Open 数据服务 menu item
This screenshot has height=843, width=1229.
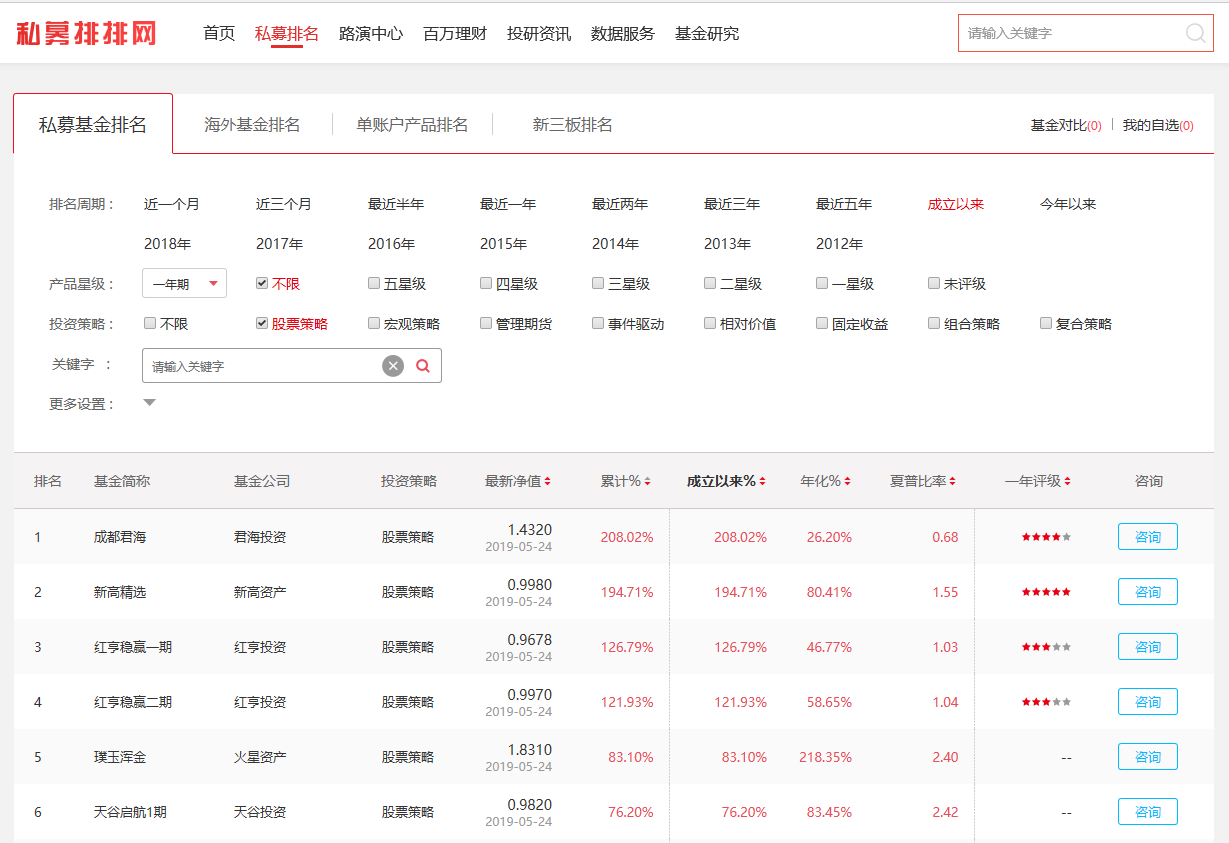(x=623, y=33)
